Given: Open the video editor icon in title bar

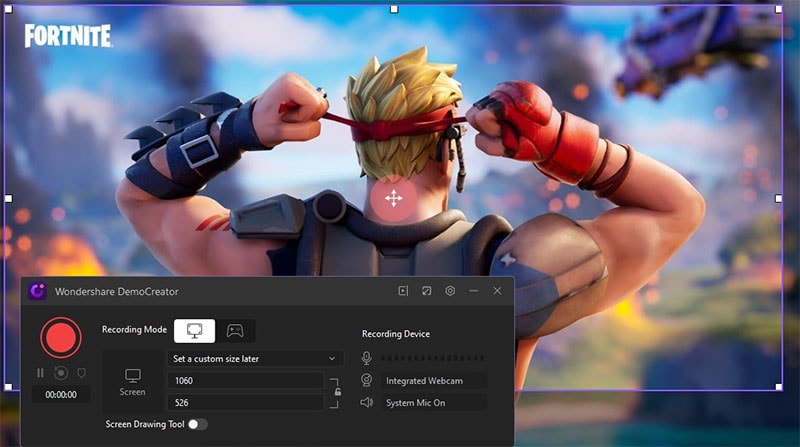Looking at the screenshot, I should click(x=403, y=291).
